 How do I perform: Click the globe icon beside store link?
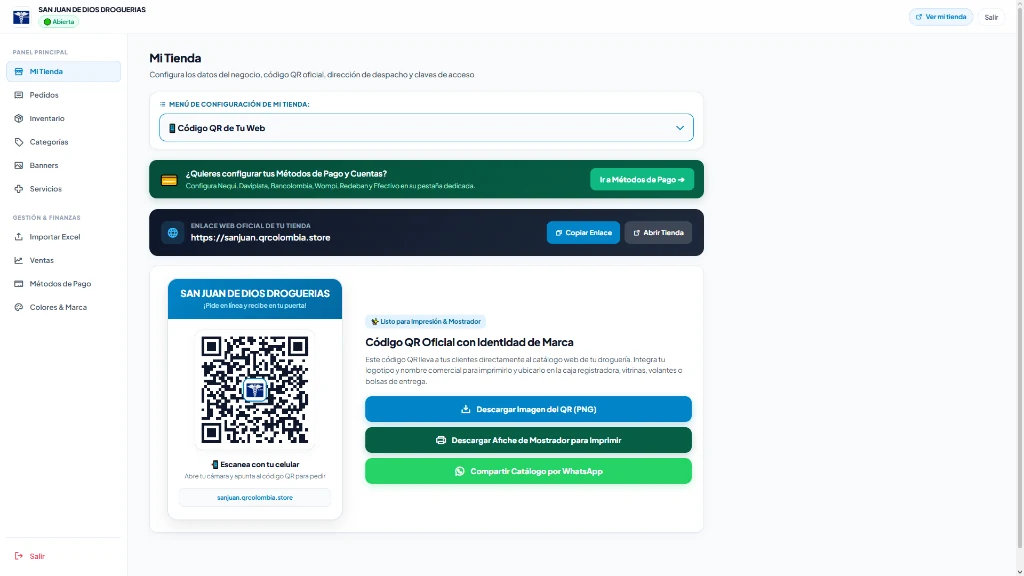tap(172, 232)
